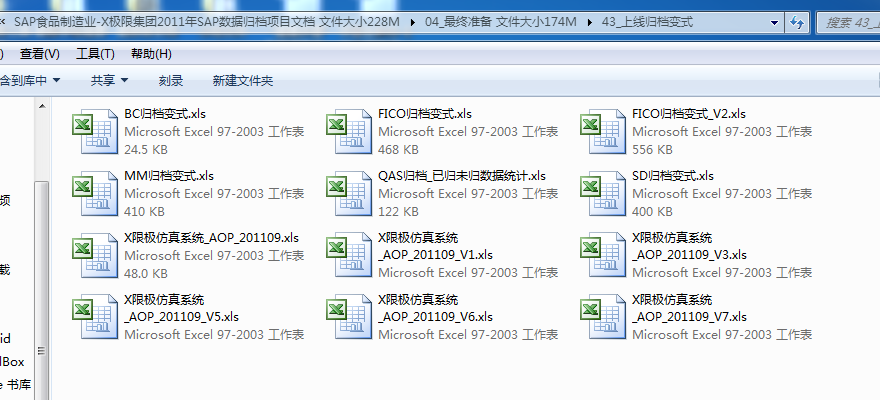The image size is (880, 400).
Task: Navigate to 43_上线归档变式 breadcrumb segment
Action: [647, 22]
